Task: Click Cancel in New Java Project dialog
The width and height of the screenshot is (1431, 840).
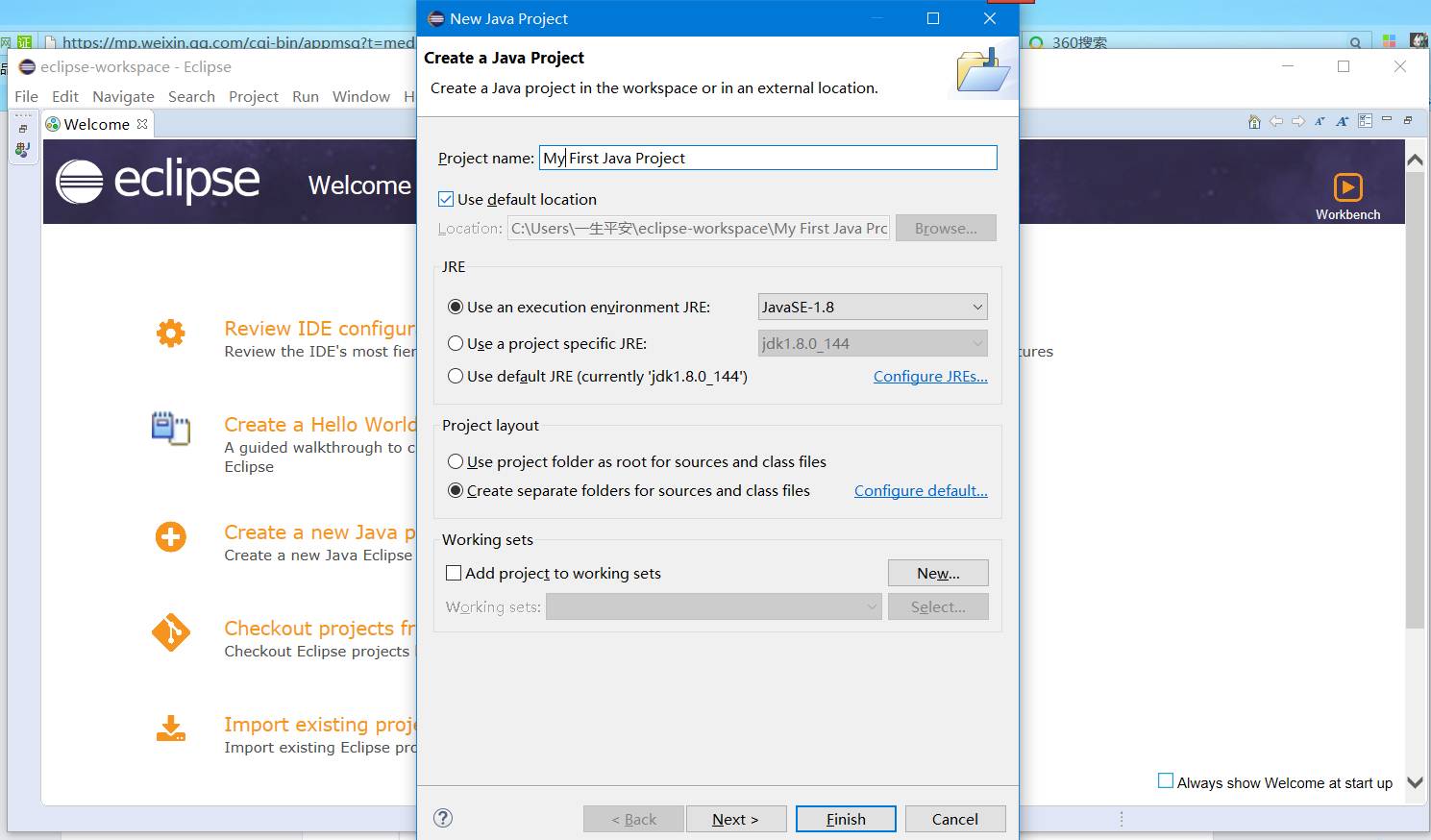Action: [955, 819]
